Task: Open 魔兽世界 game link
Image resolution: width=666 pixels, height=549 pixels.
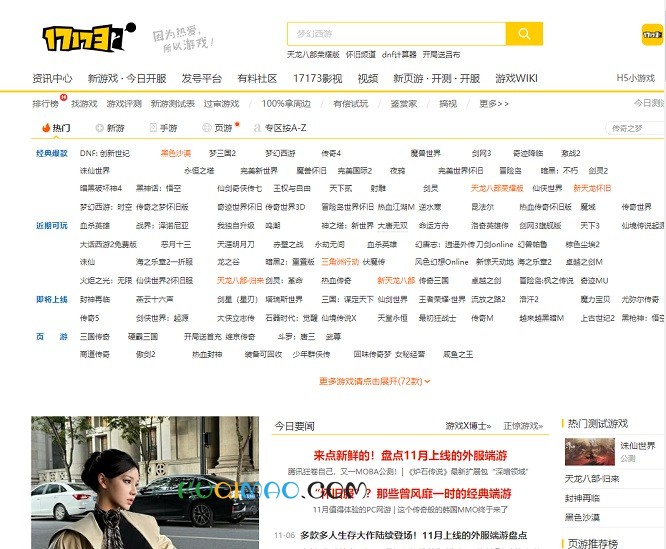Action: tap(426, 153)
